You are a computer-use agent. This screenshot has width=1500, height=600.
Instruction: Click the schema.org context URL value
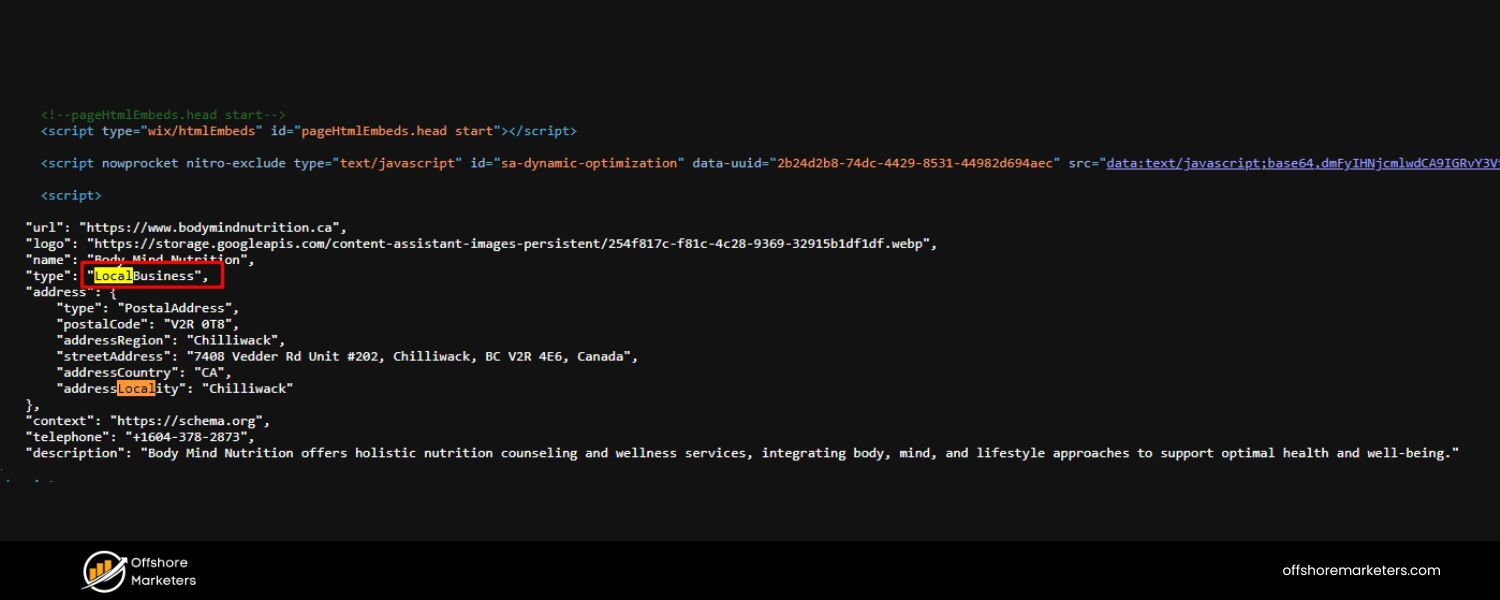click(x=190, y=421)
